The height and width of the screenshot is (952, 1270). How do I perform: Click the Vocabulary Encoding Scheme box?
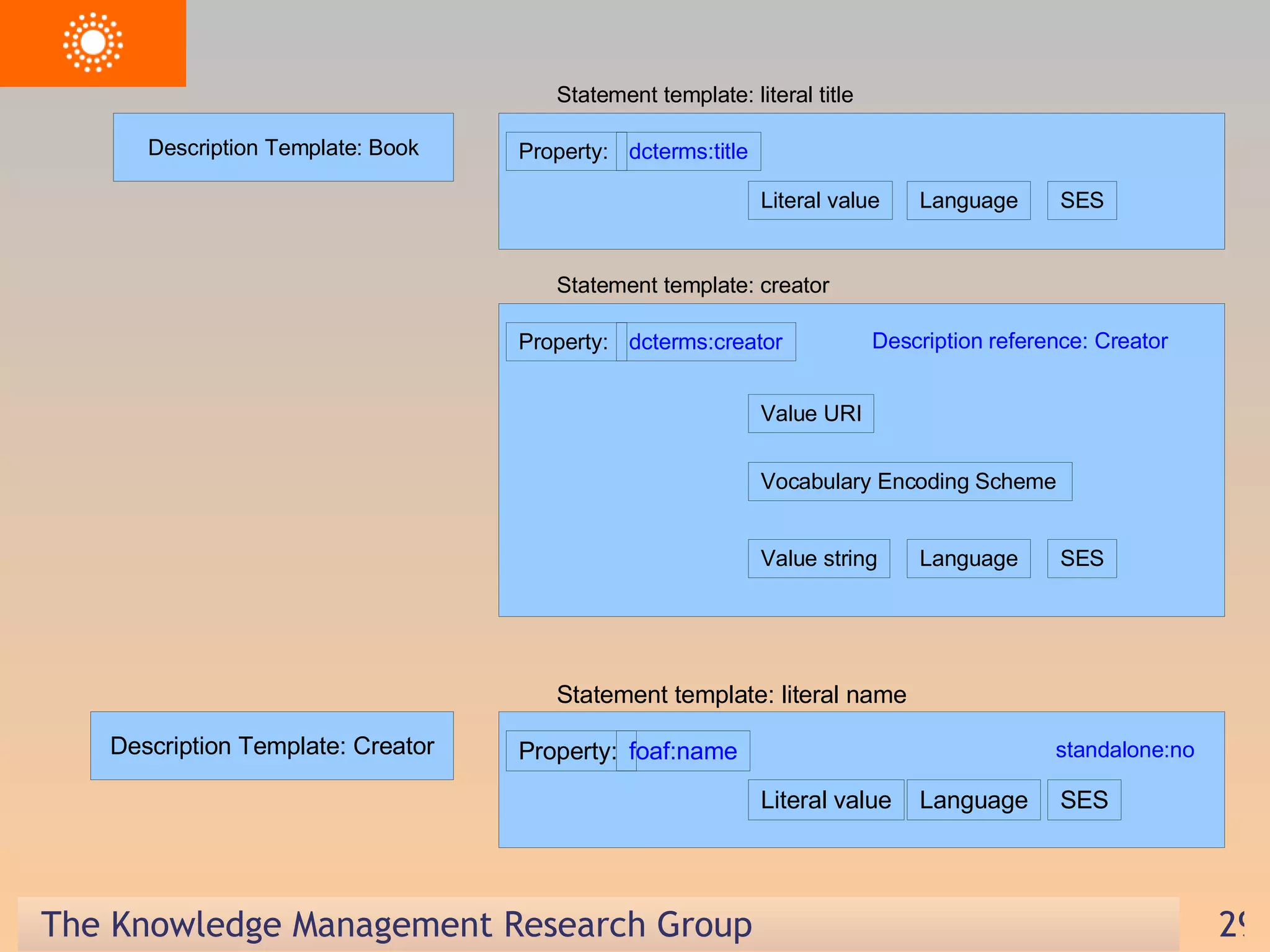click(x=909, y=482)
